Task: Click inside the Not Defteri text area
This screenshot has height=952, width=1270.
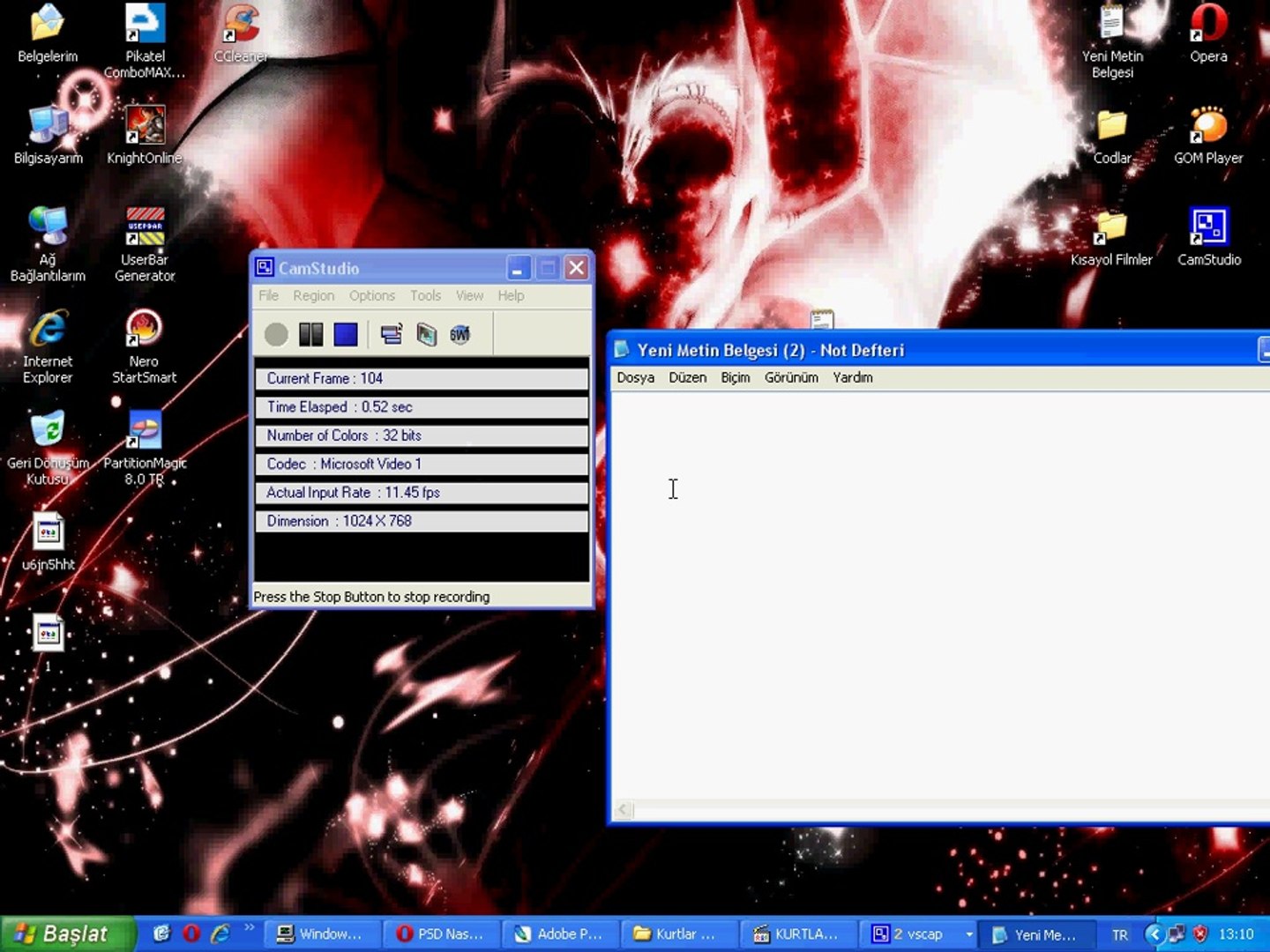Action: pyautogui.click(x=940, y=596)
